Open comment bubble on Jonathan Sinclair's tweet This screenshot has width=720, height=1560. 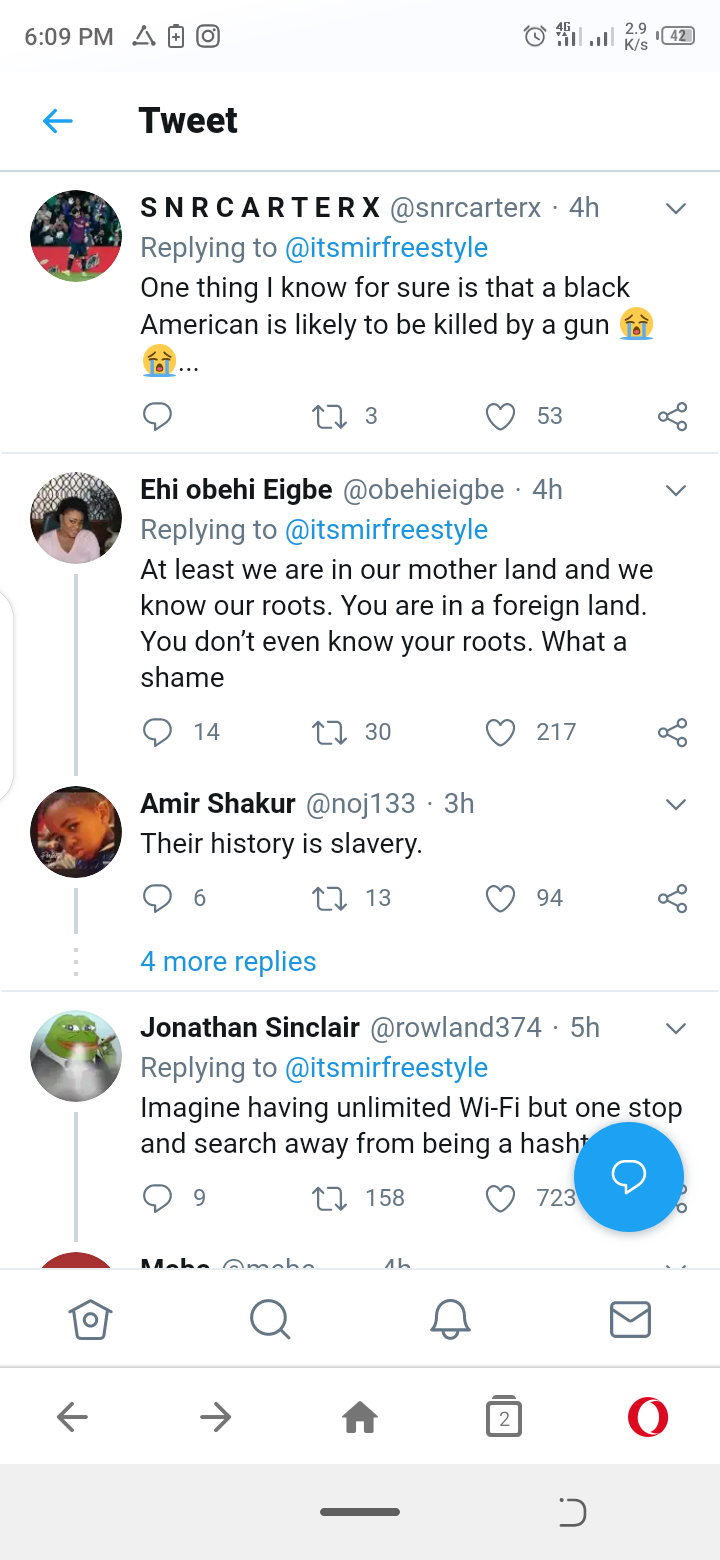(157, 1197)
